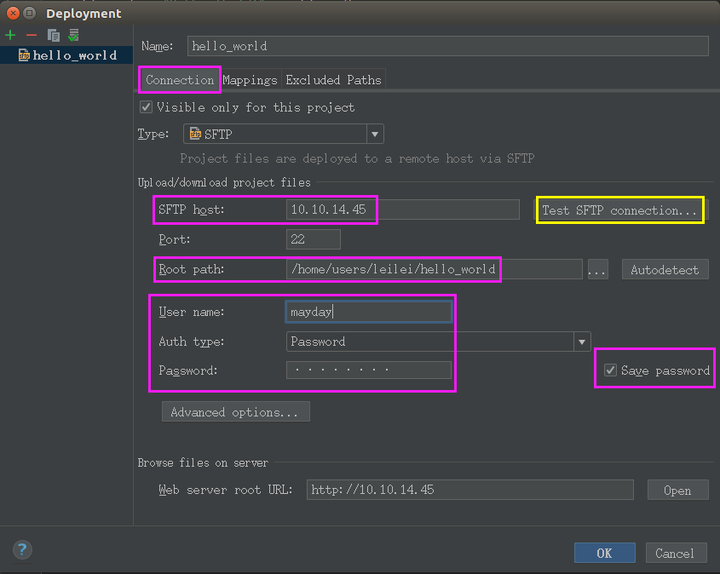720x574 pixels.
Task: Click the red remove server icon
Action: pos(31,35)
